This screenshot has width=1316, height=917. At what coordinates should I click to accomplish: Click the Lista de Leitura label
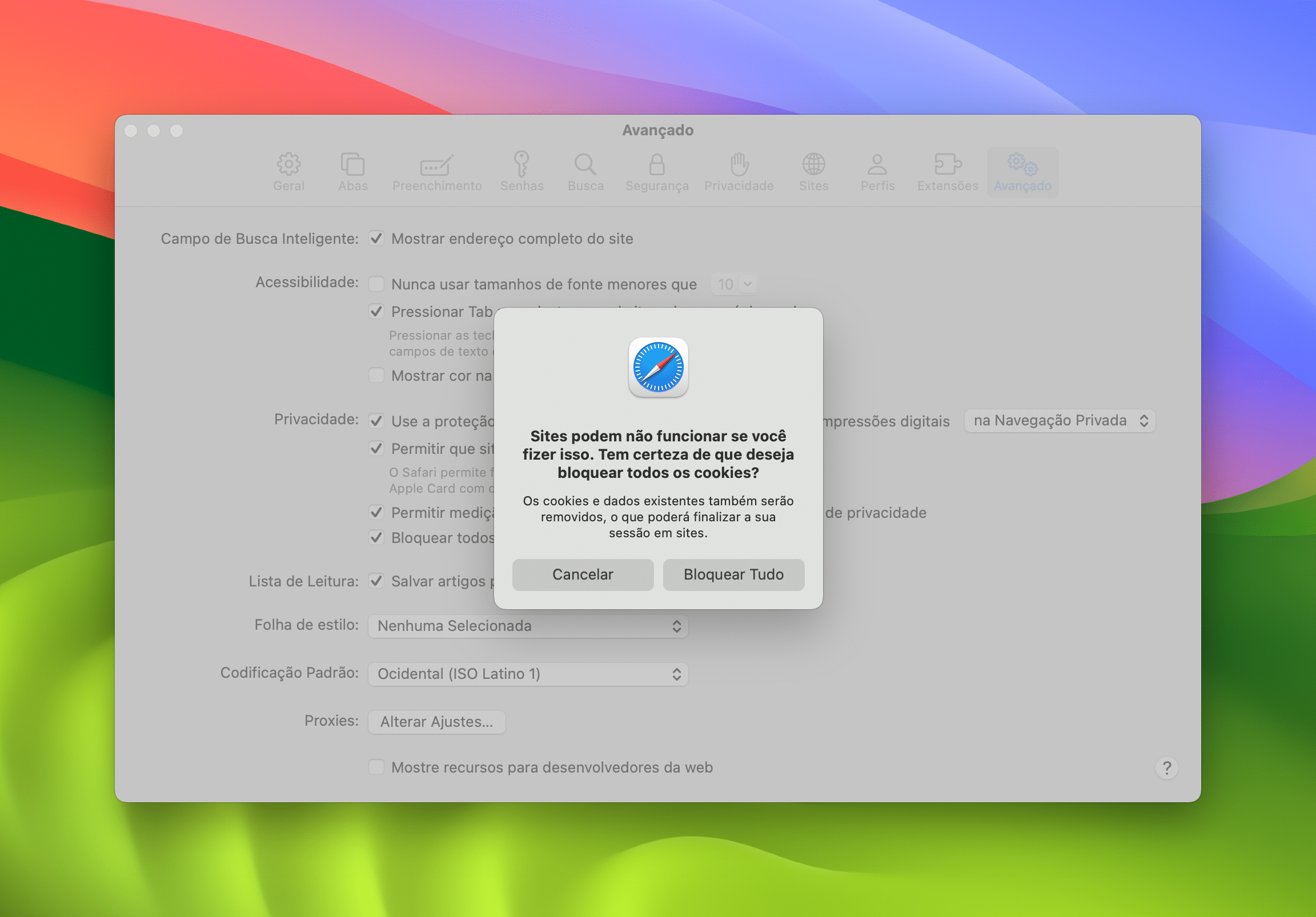click(x=303, y=582)
